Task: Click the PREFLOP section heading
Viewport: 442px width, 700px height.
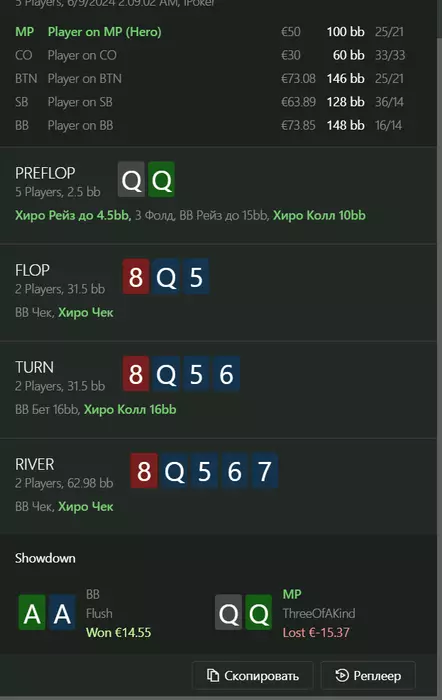Action: [45, 173]
